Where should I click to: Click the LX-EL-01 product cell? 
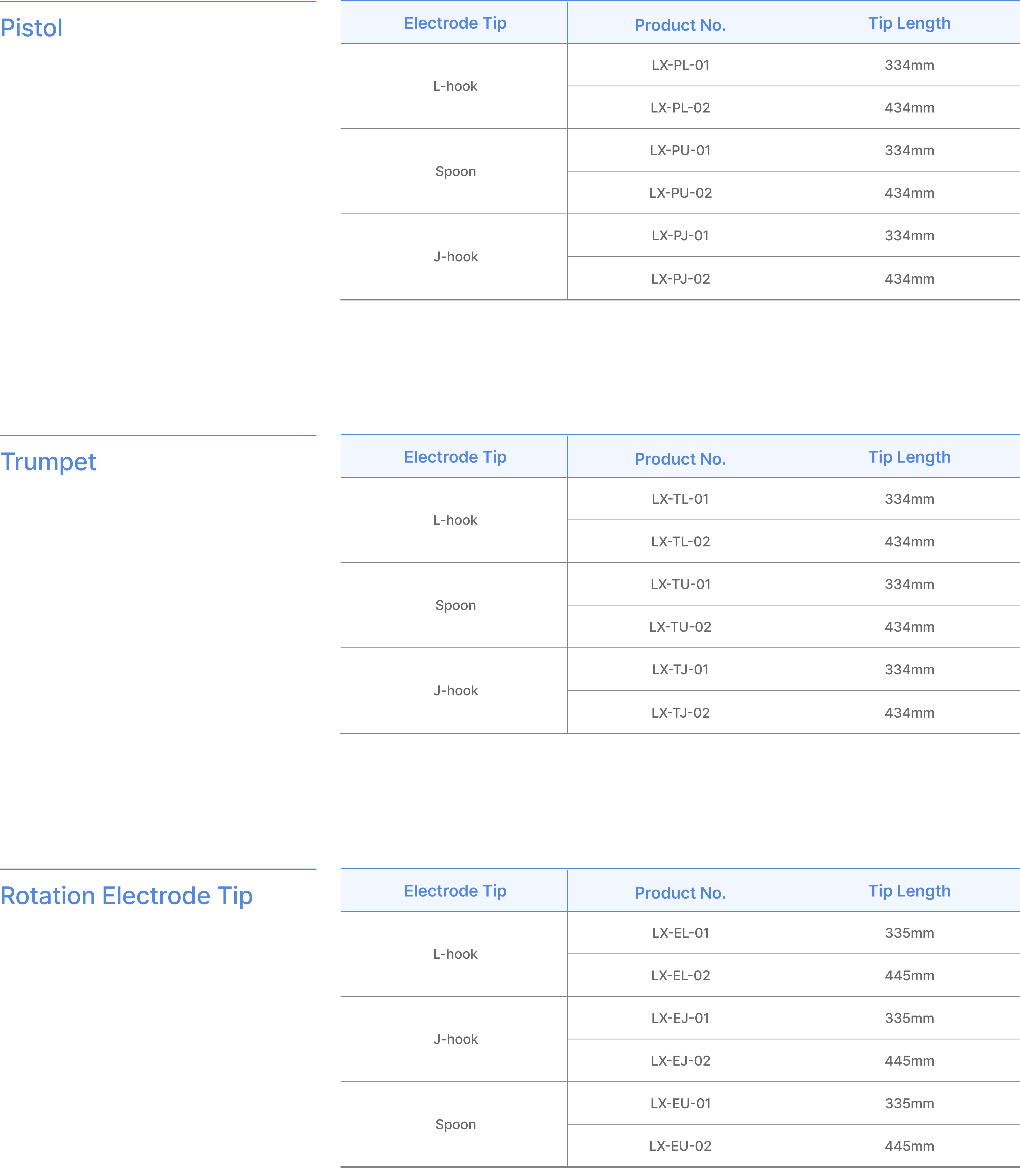(680, 933)
